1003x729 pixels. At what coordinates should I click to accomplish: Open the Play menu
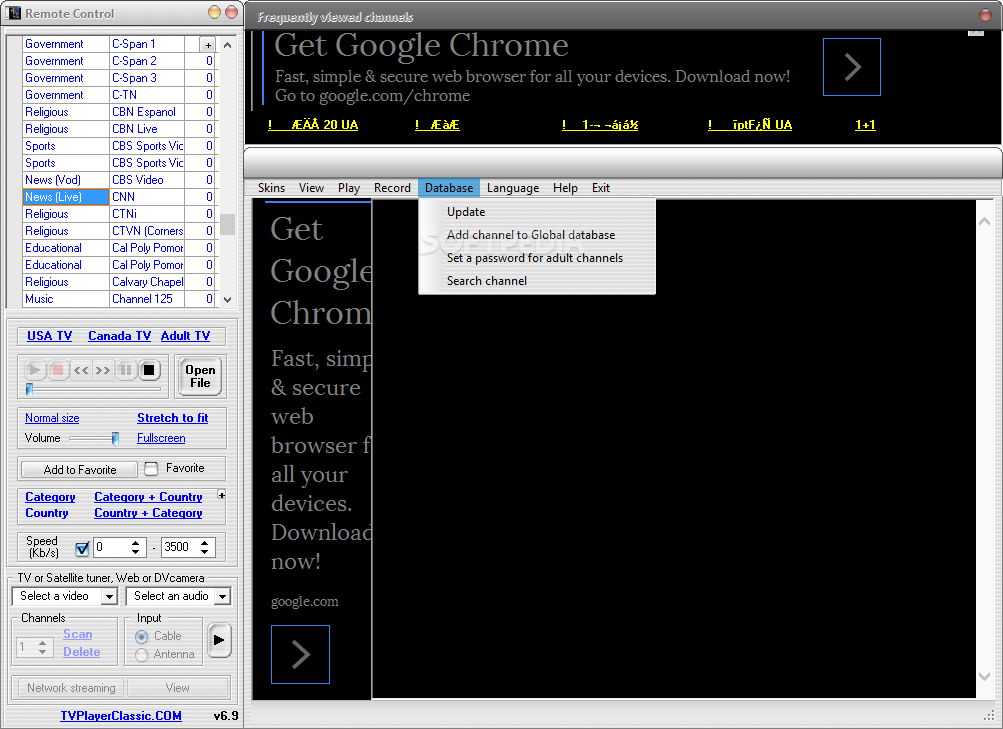coord(349,188)
